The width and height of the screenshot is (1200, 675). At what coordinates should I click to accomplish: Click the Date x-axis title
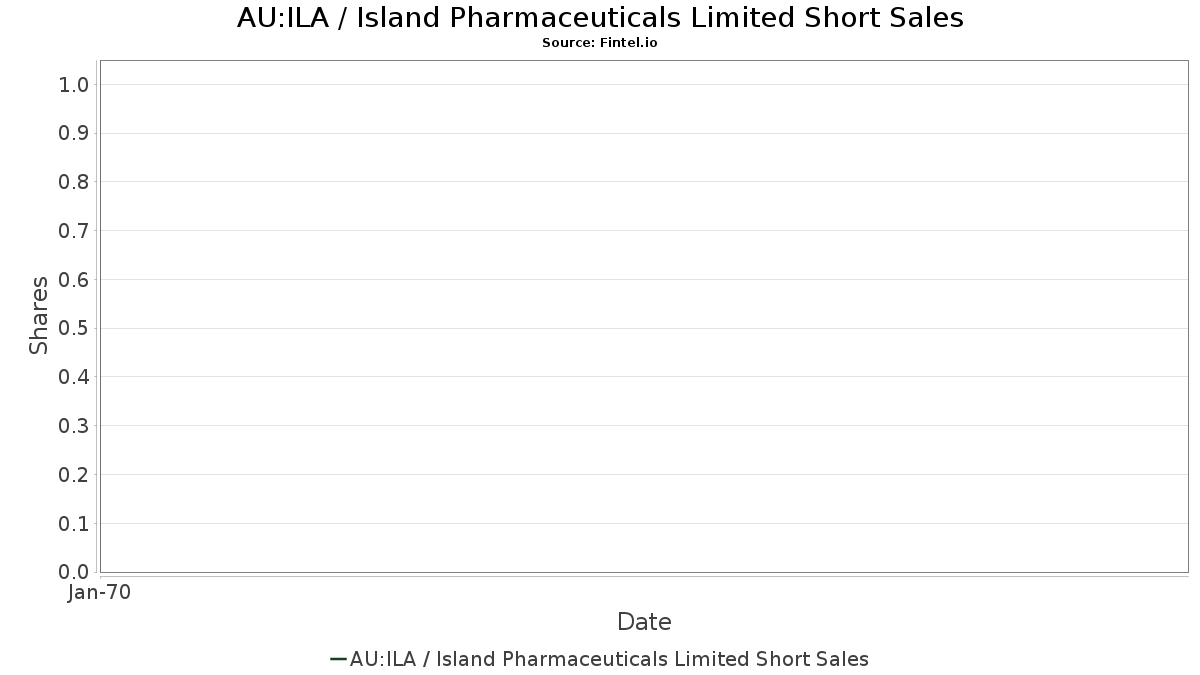click(644, 622)
